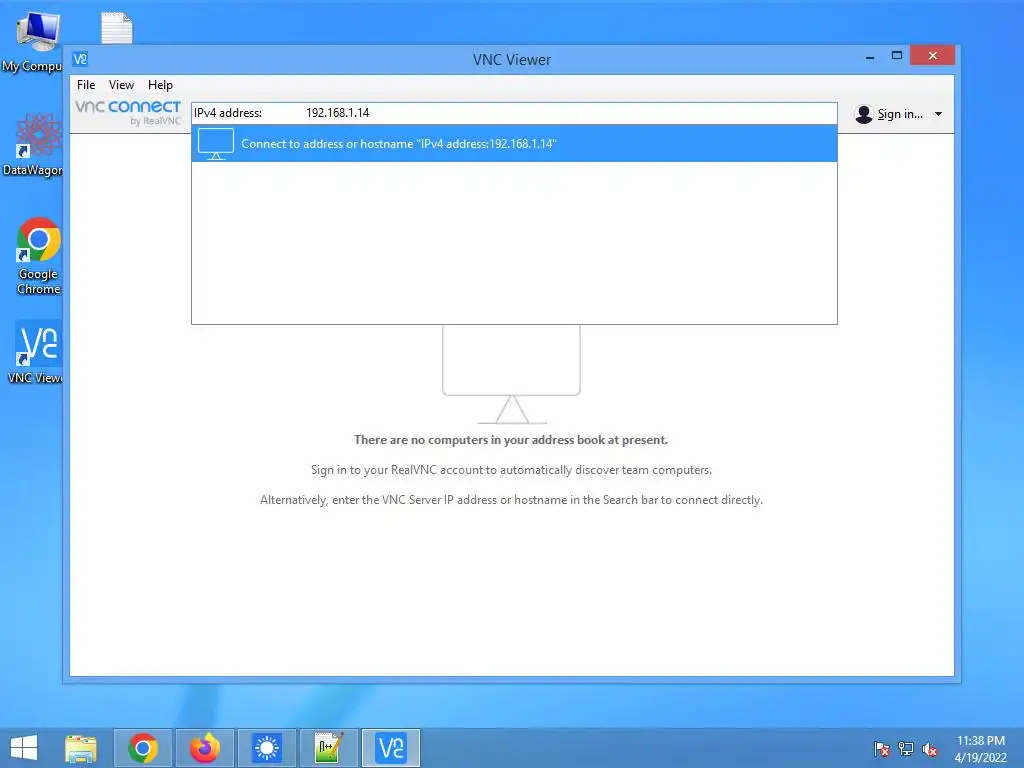Screen dimensions: 1024x768
Task: Click the VNC Viewer title bar icon
Action: coord(80,59)
